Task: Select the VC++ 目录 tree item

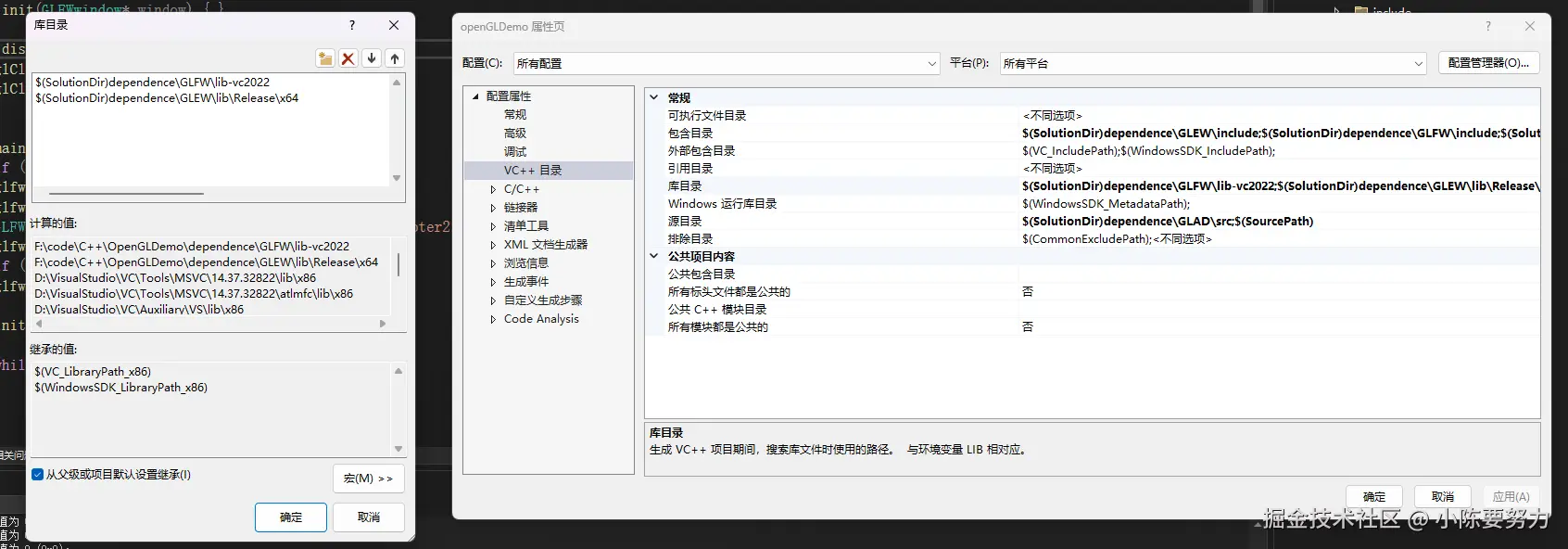Action: pos(533,171)
